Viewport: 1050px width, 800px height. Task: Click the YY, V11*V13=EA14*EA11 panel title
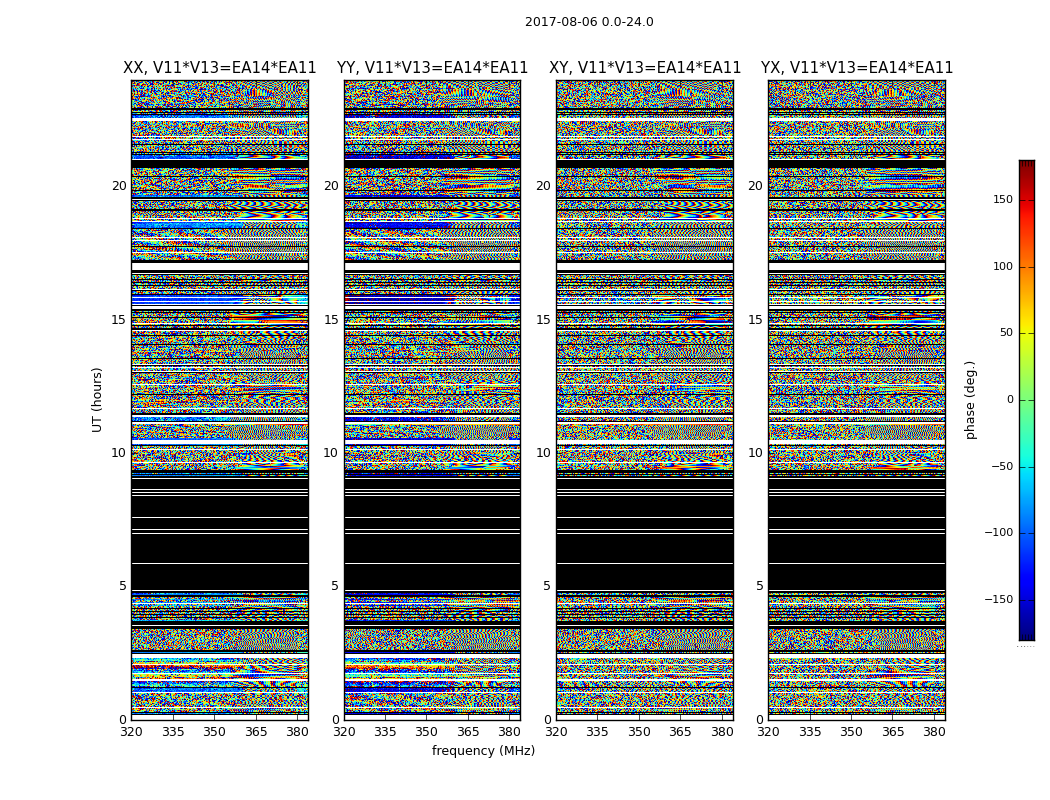point(432,68)
